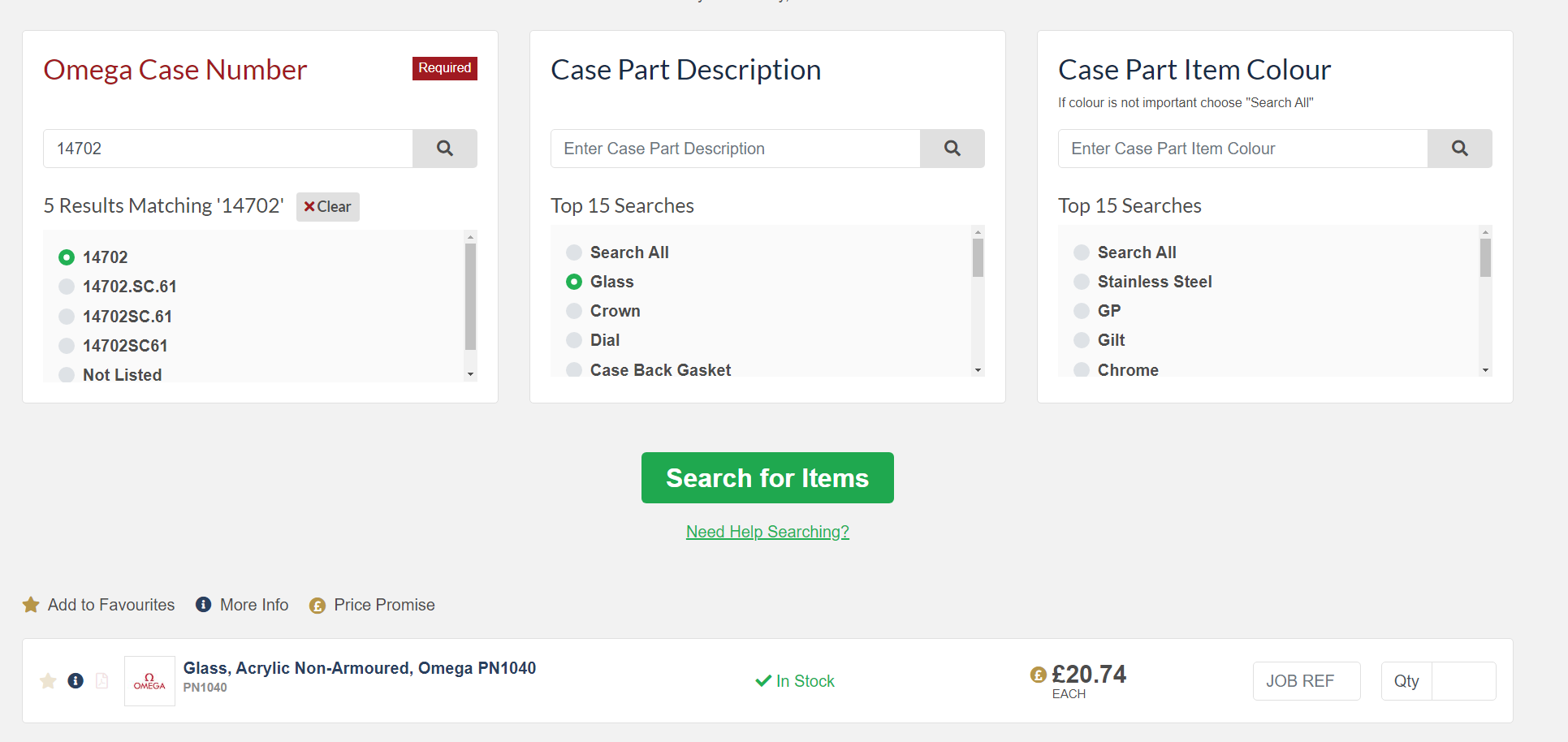Click the Case Part Description search magnifier

(x=952, y=149)
